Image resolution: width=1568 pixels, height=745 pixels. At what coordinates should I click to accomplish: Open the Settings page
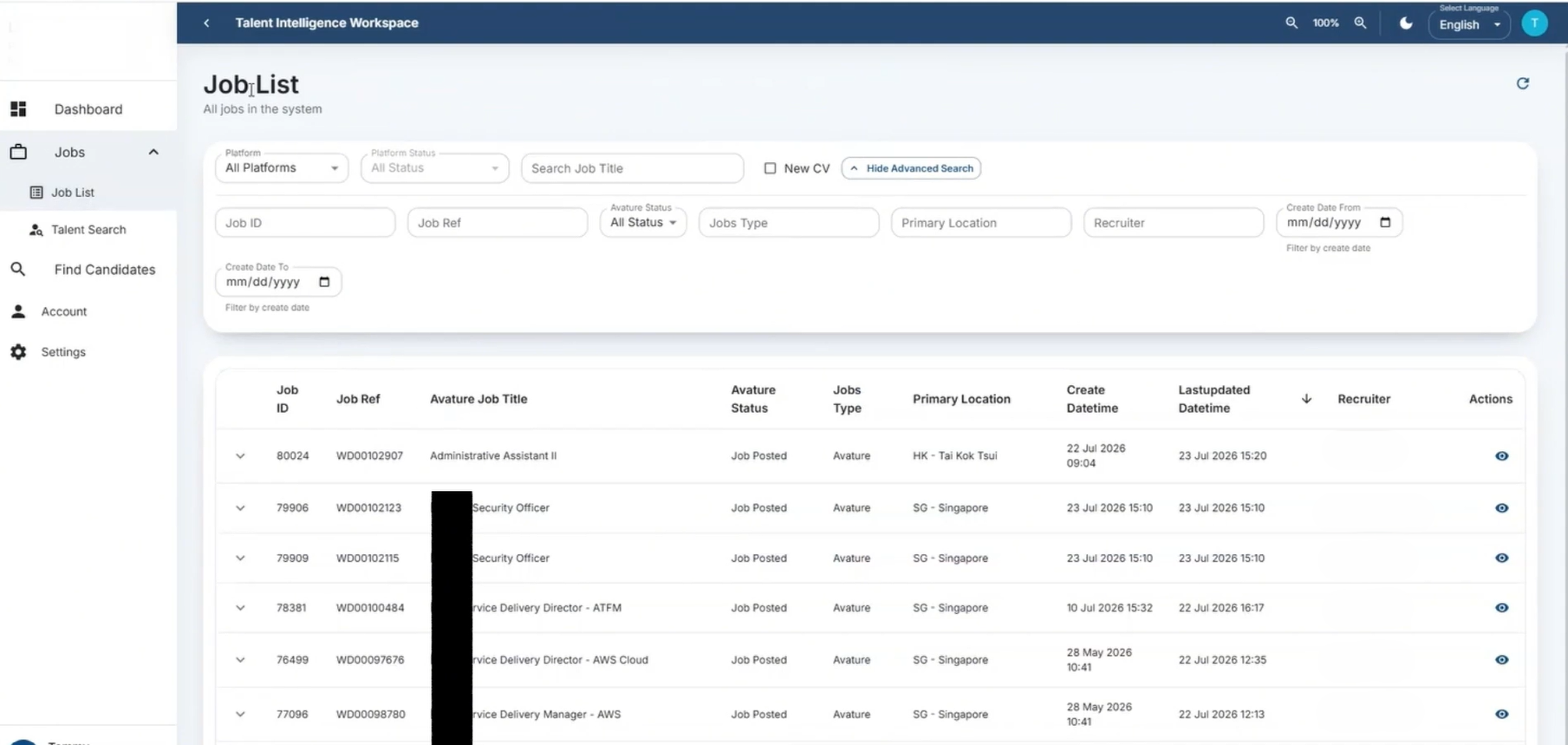point(63,352)
